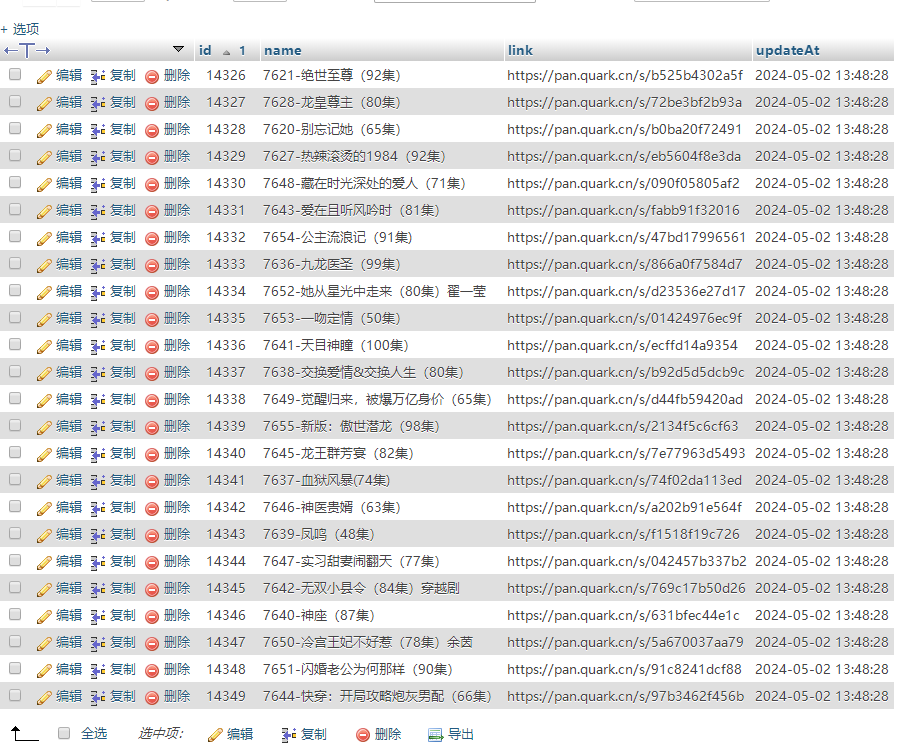This screenshot has height=753, width=897.
Task: Click the pencil edit icon for row 14336
Action: (x=44, y=346)
